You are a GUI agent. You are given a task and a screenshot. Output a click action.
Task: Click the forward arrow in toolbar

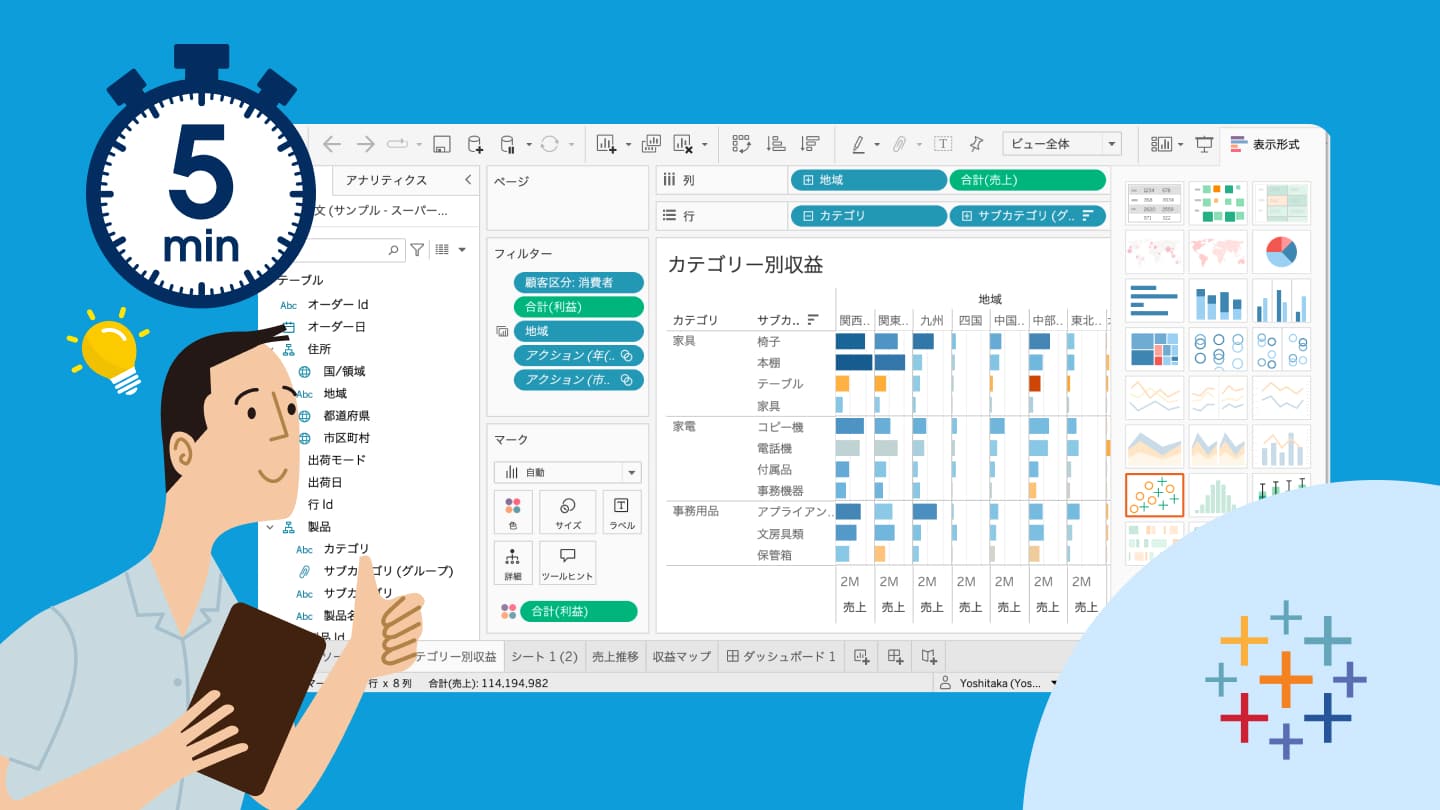365,144
